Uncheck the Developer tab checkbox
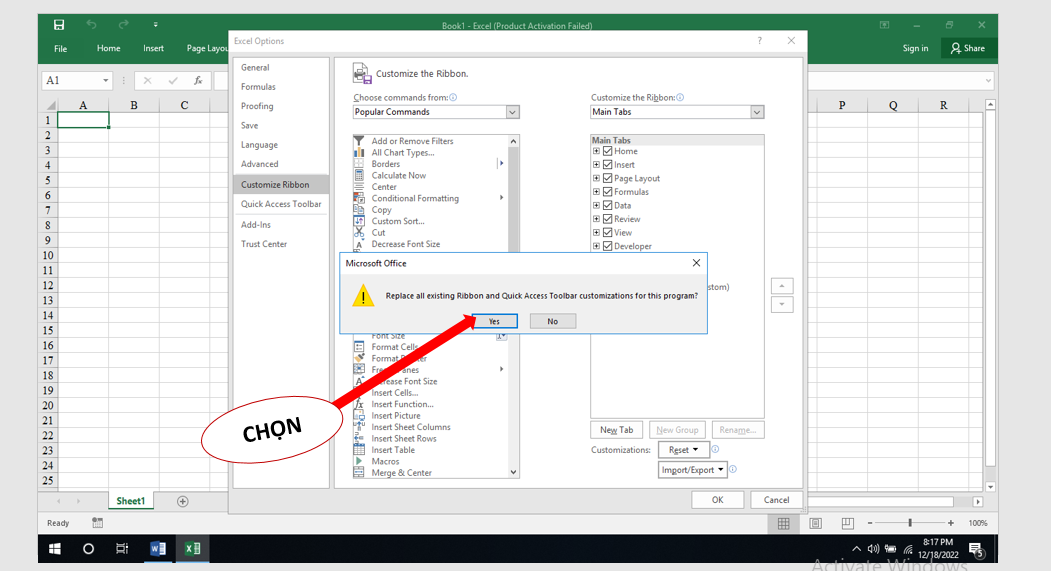The width and height of the screenshot is (1051, 571). click(608, 246)
